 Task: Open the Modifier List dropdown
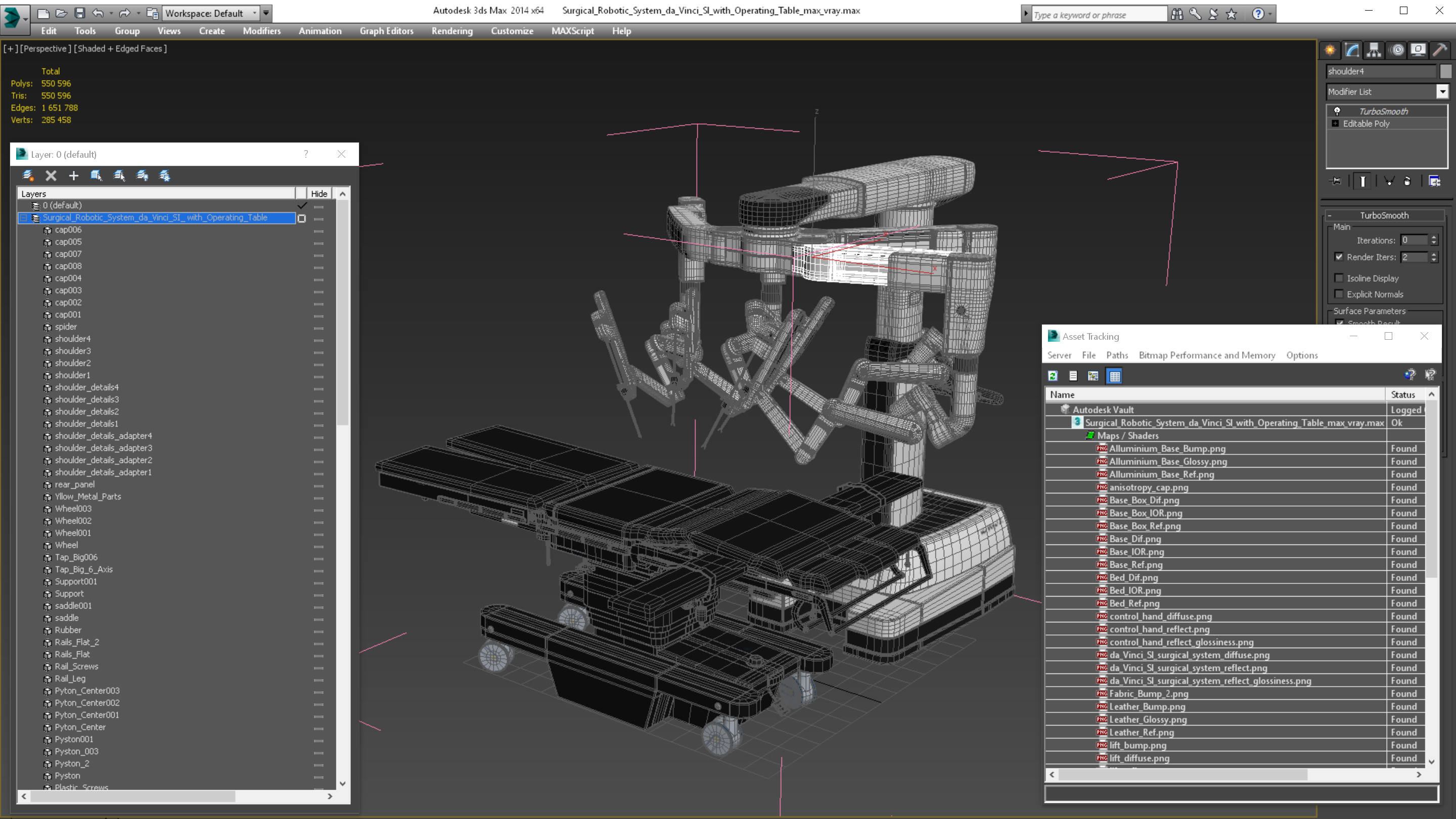click(1442, 92)
